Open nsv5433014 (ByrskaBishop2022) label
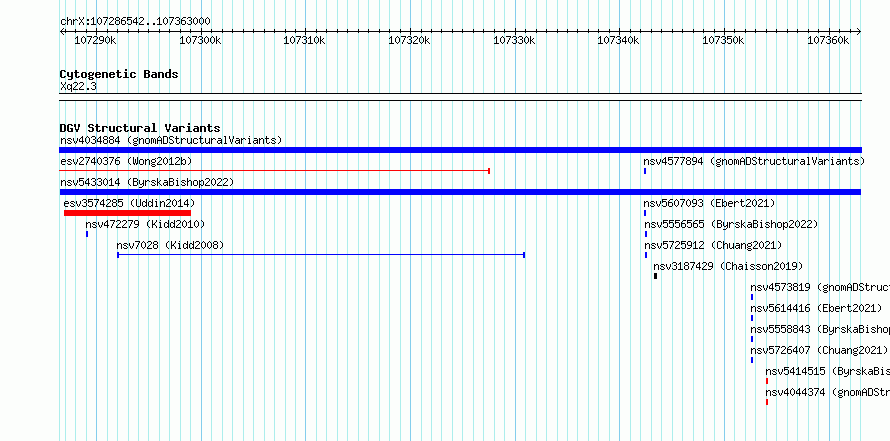This screenshot has width=890, height=441. click(147, 182)
